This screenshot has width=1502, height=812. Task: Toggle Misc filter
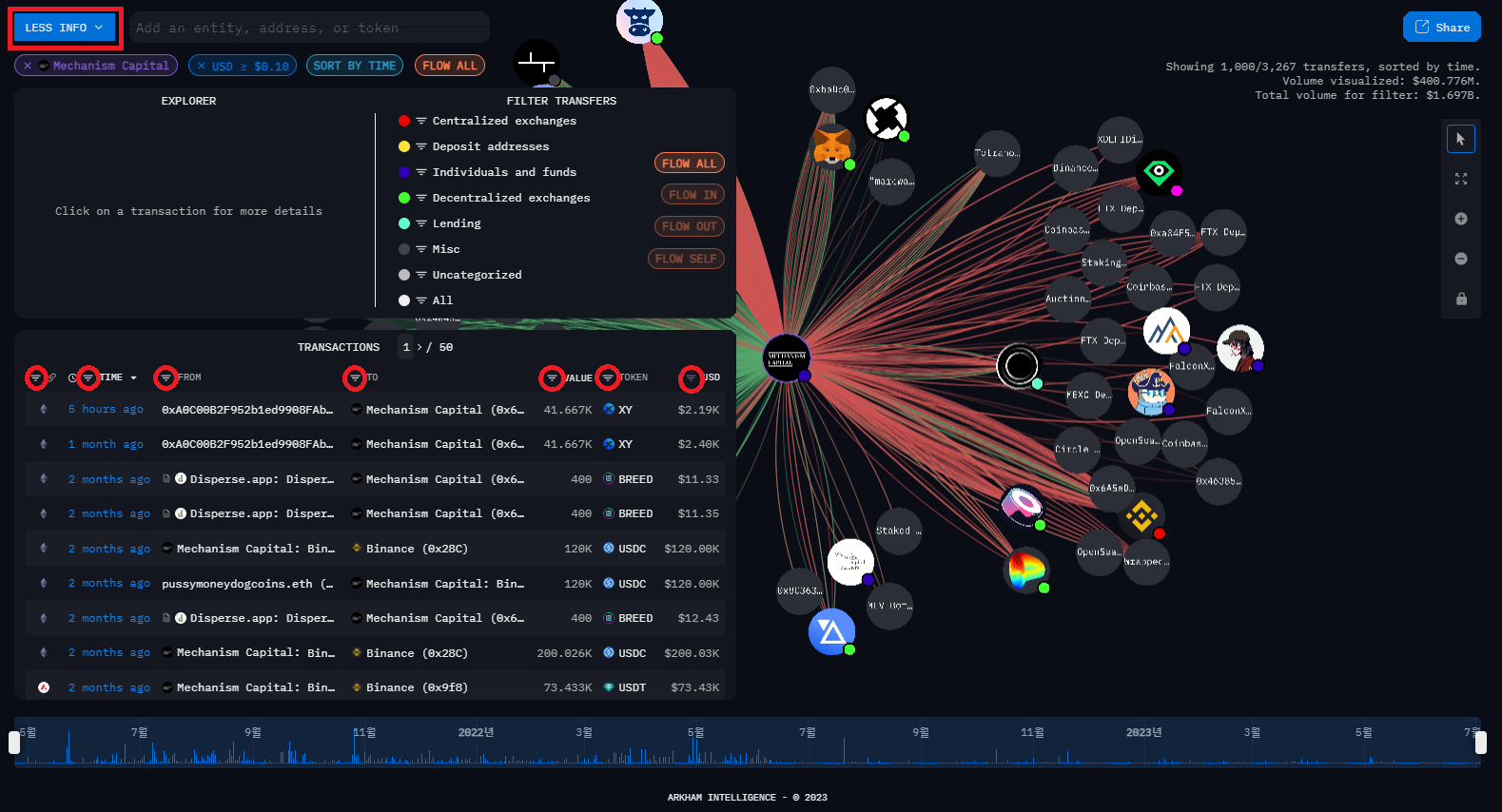click(x=431, y=249)
